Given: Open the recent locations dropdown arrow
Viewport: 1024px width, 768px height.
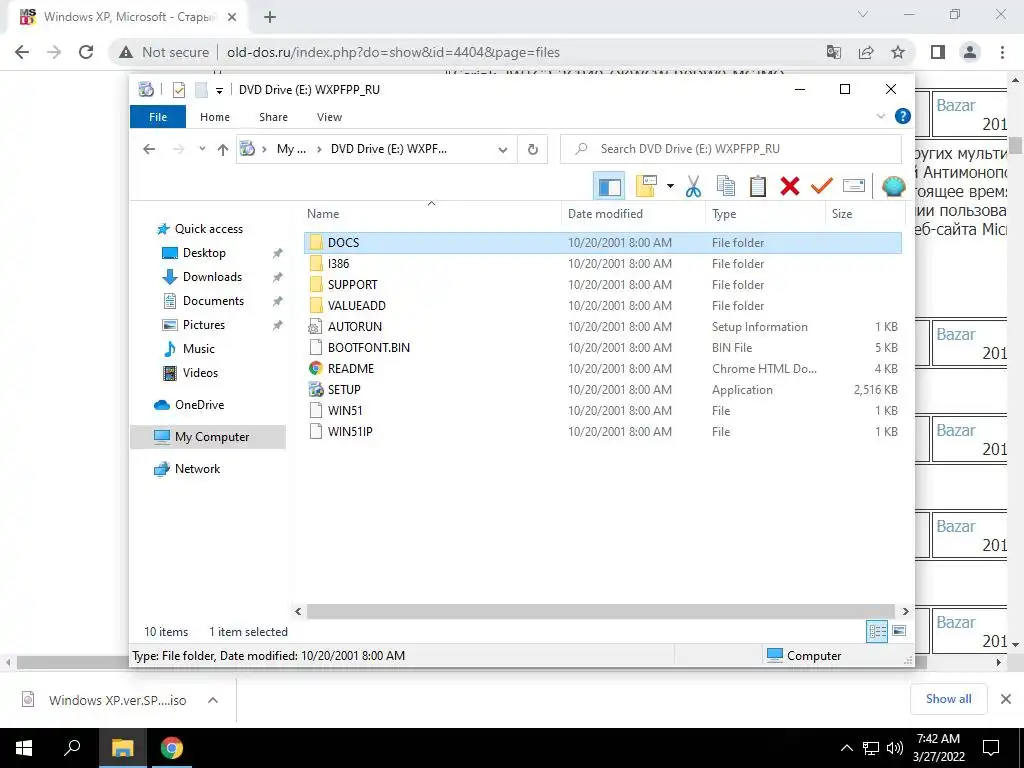Looking at the screenshot, I should pos(202,149).
